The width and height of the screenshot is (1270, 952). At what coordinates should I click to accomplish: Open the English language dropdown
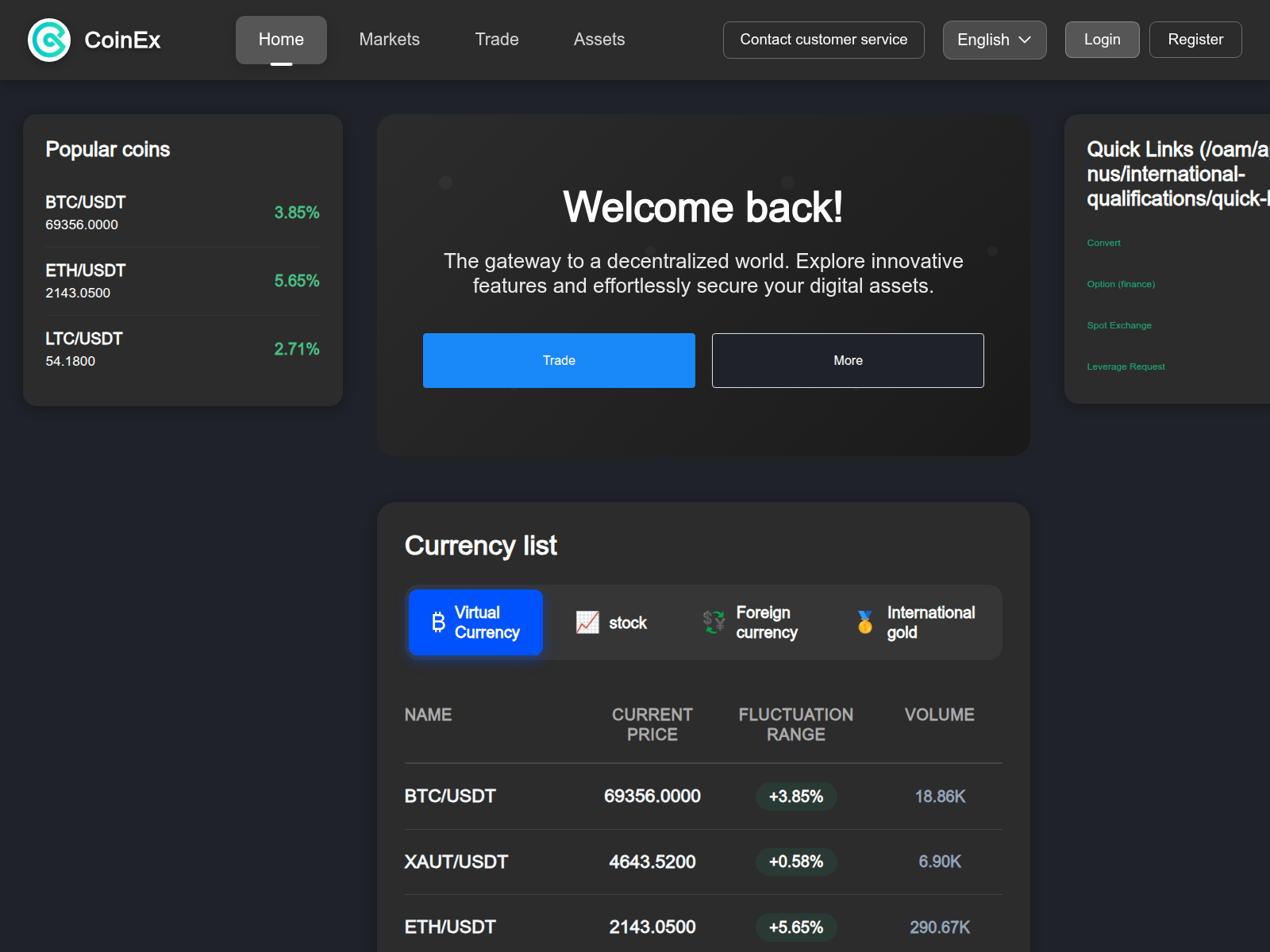pyautogui.click(x=994, y=40)
